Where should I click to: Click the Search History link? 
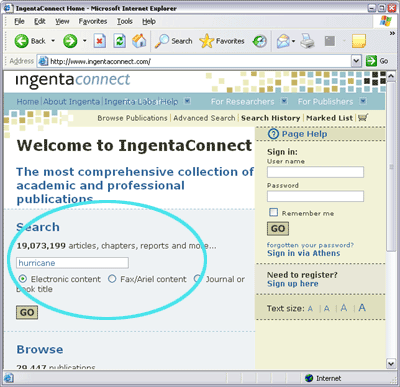[271, 118]
